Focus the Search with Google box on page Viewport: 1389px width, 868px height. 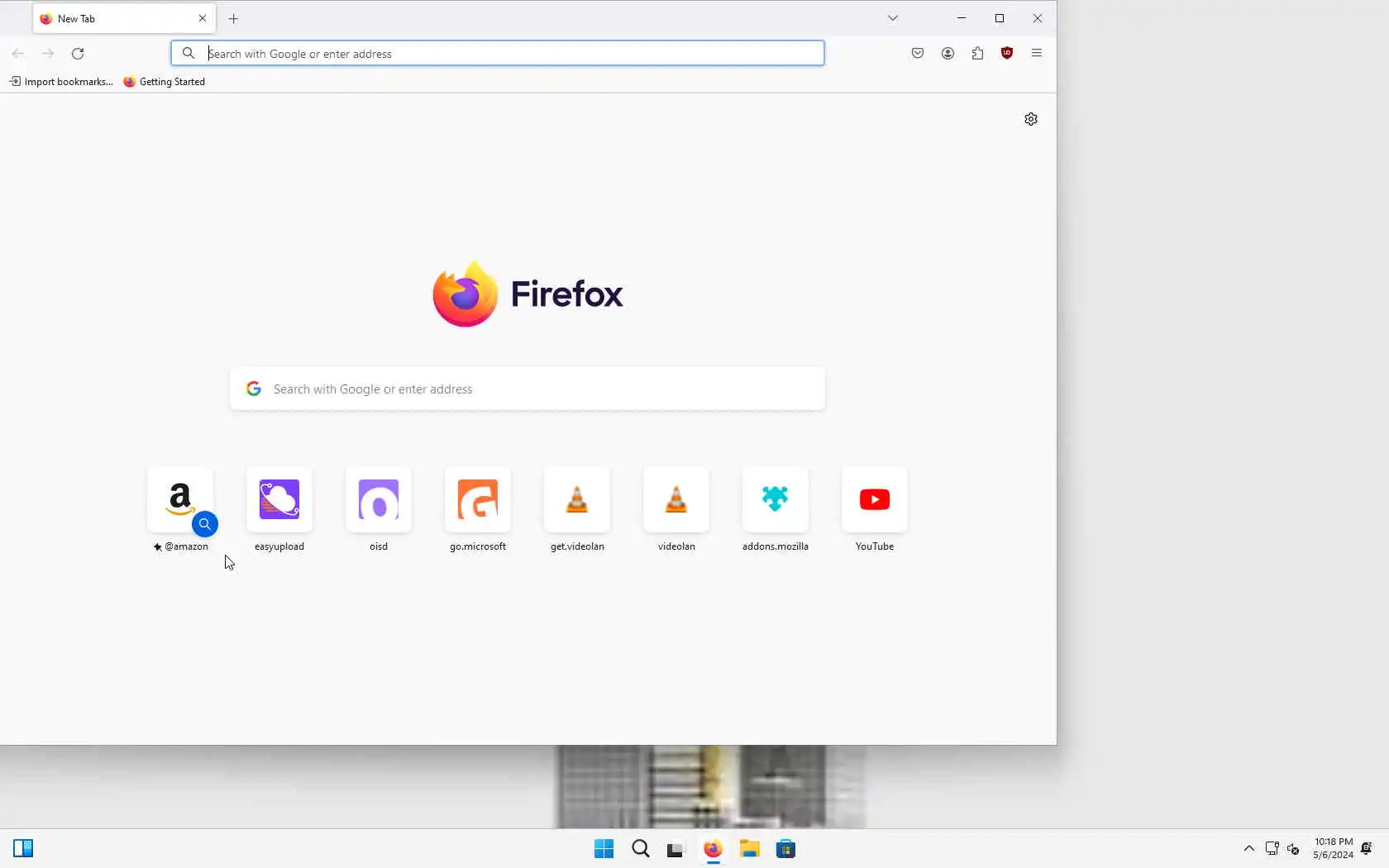point(527,389)
